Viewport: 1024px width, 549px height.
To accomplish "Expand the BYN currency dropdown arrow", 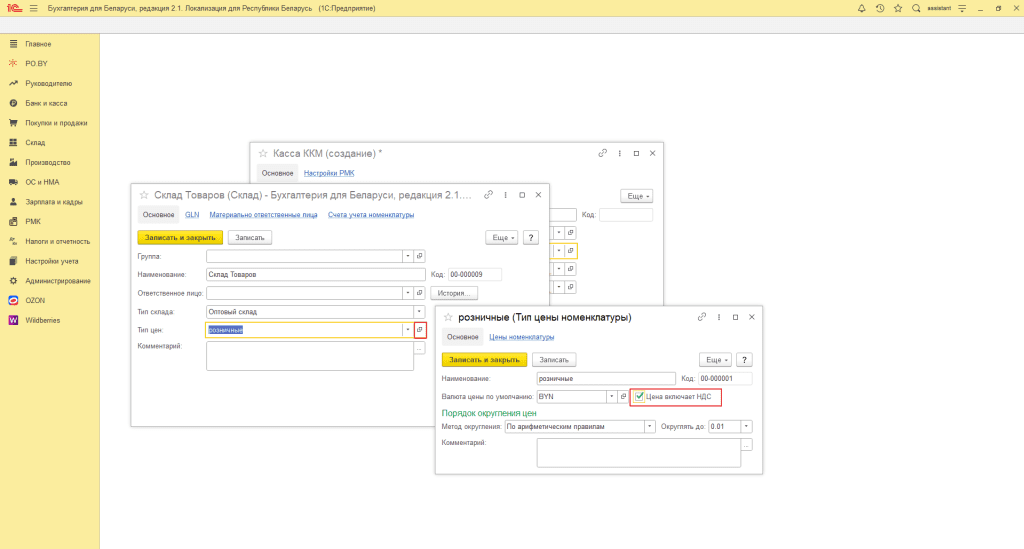I will click(x=611, y=397).
